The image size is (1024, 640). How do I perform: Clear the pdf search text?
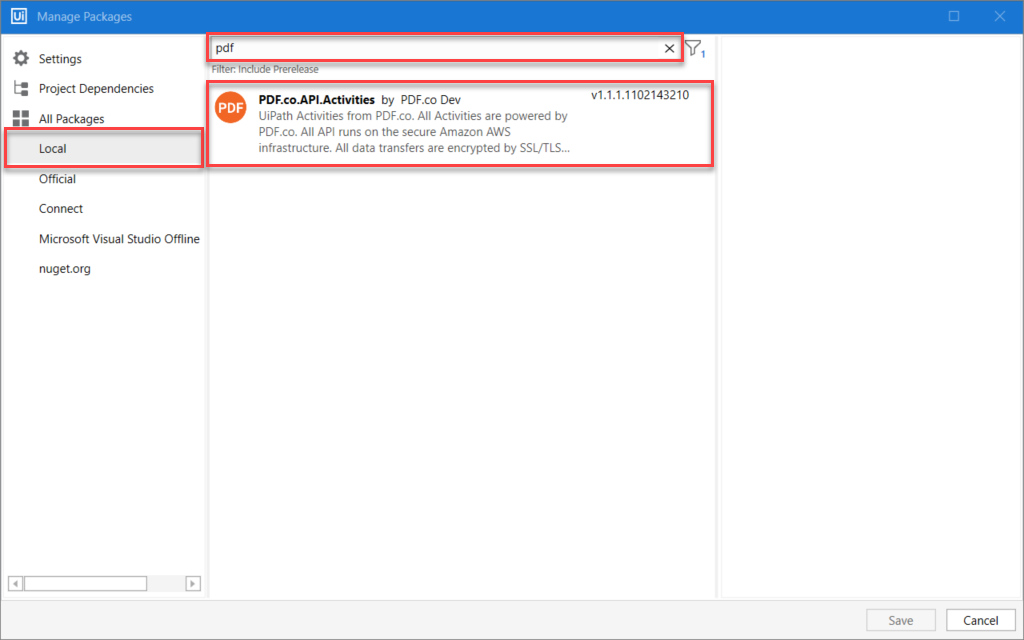[669, 48]
